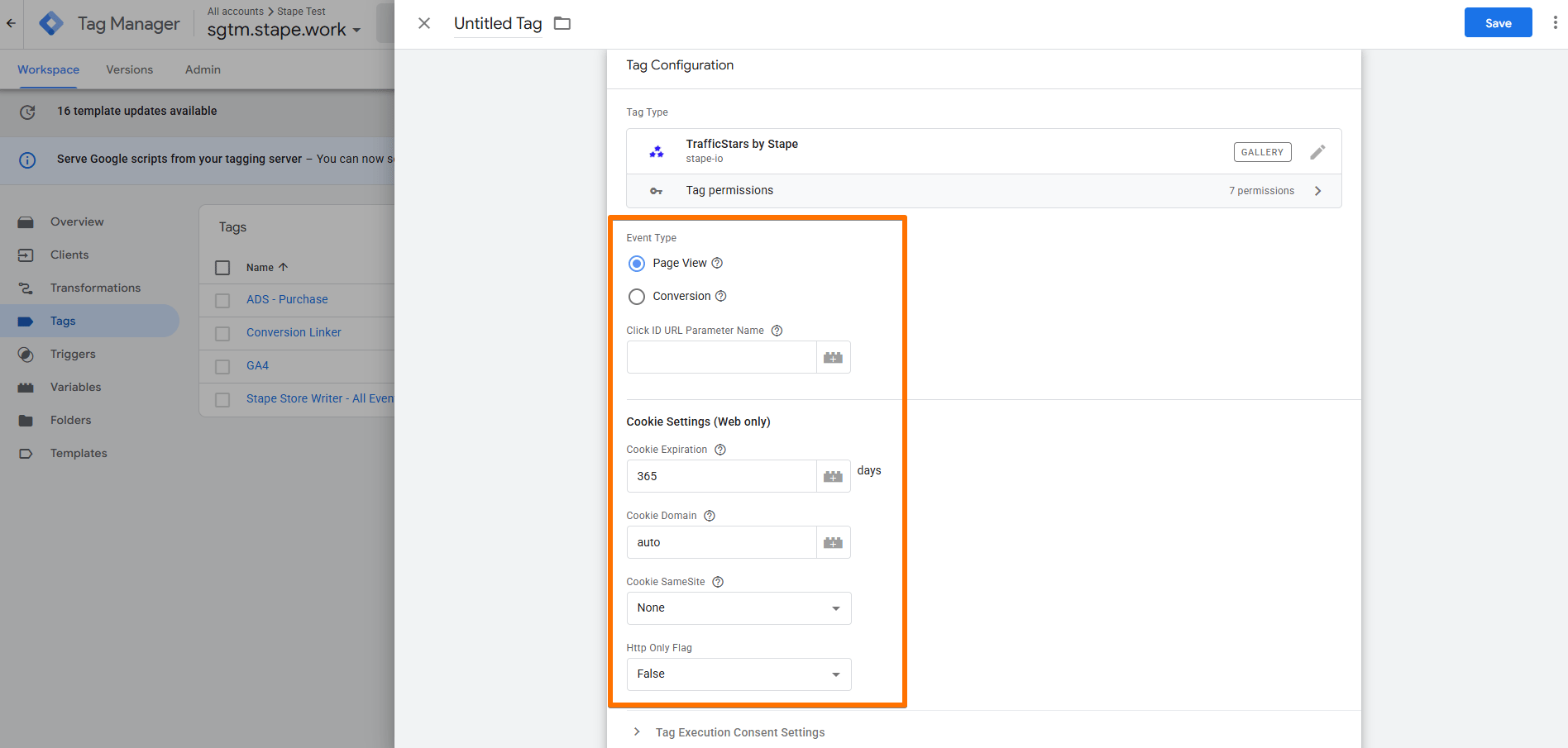Check the Stape Store Writer tag checkbox

pyautogui.click(x=222, y=399)
